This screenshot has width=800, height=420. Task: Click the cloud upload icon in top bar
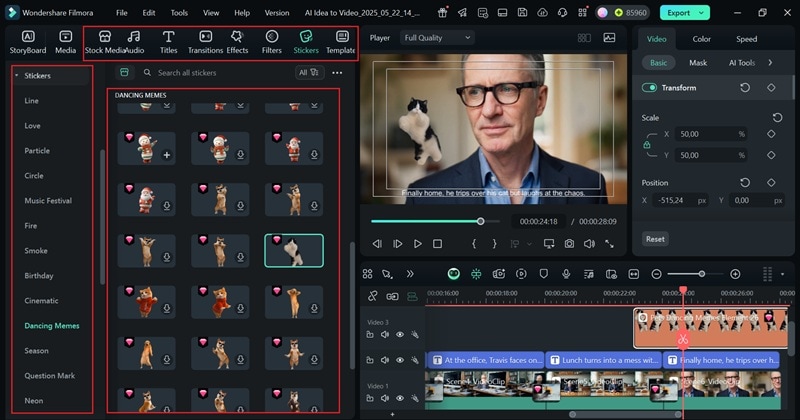coord(542,13)
